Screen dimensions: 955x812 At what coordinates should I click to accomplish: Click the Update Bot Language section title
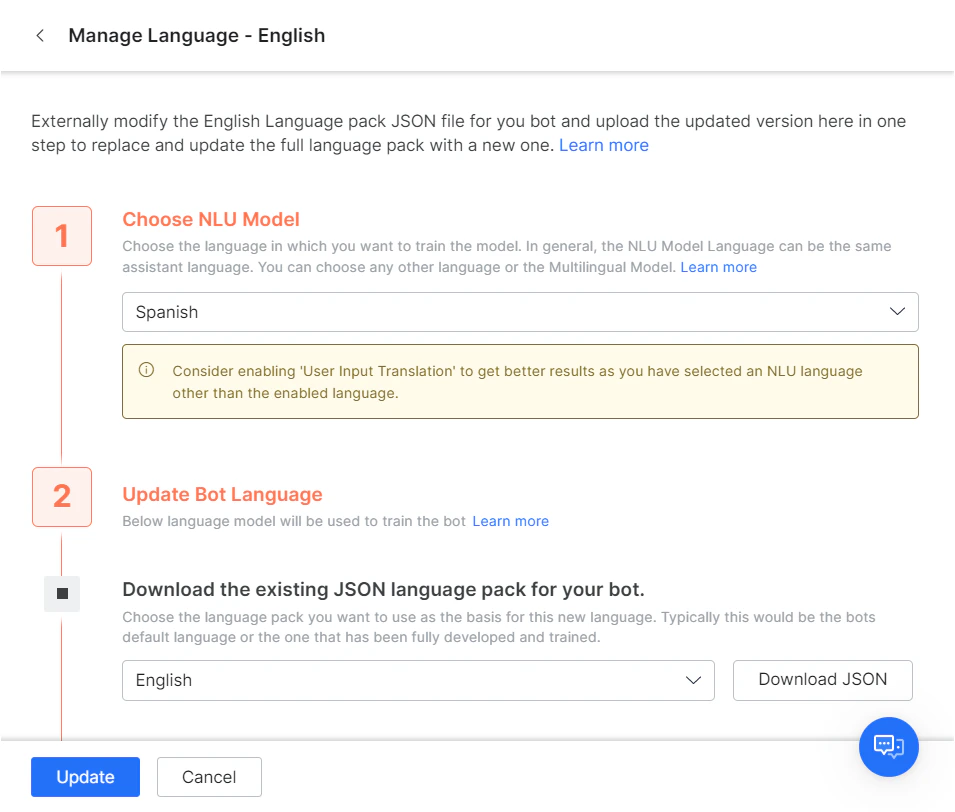coord(222,494)
